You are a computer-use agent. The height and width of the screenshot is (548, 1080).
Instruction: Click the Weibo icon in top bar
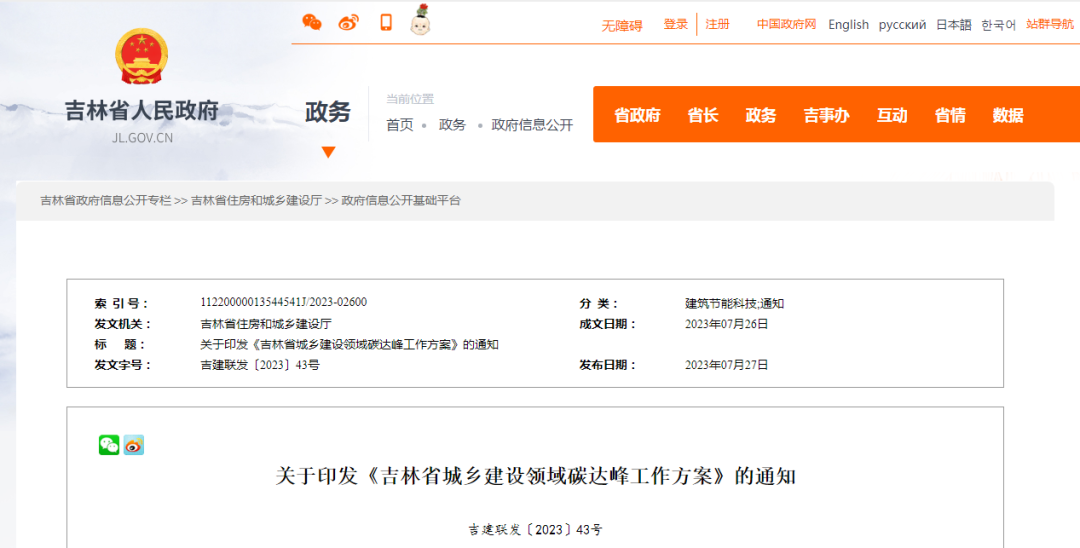(x=348, y=22)
